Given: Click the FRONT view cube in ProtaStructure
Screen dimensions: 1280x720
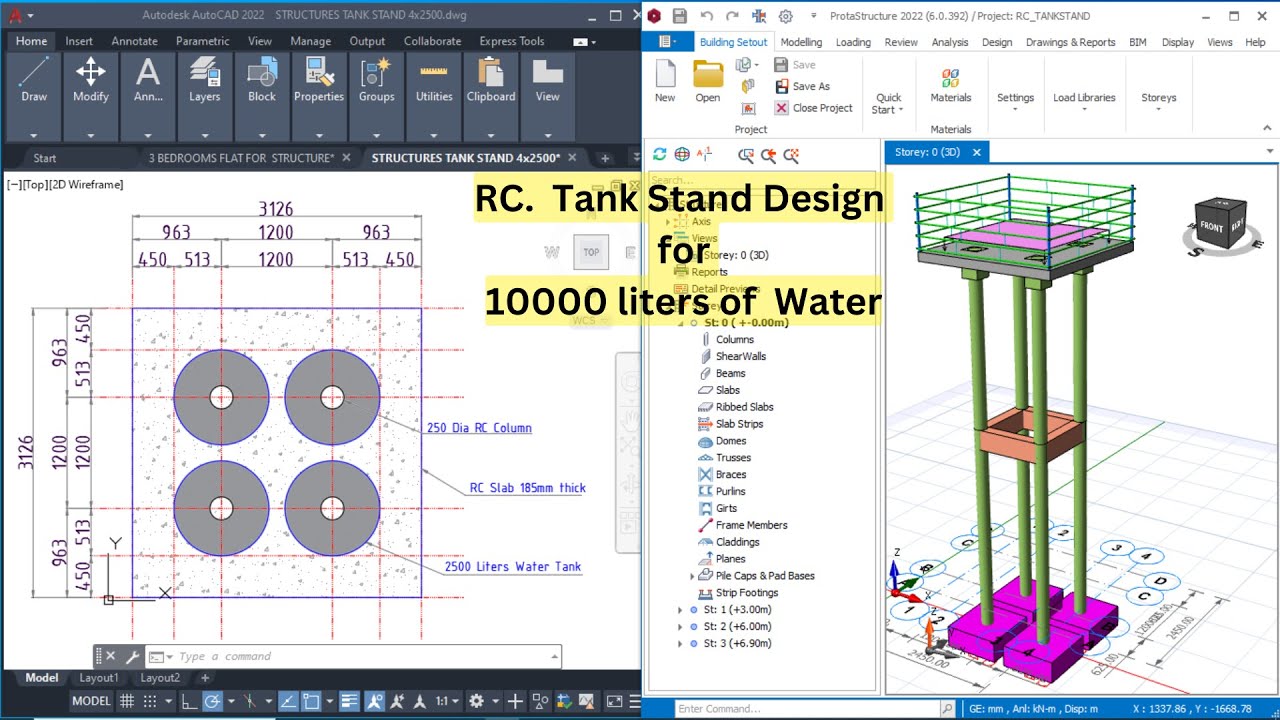Looking at the screenshot, I should click(x=1211, y=227).
